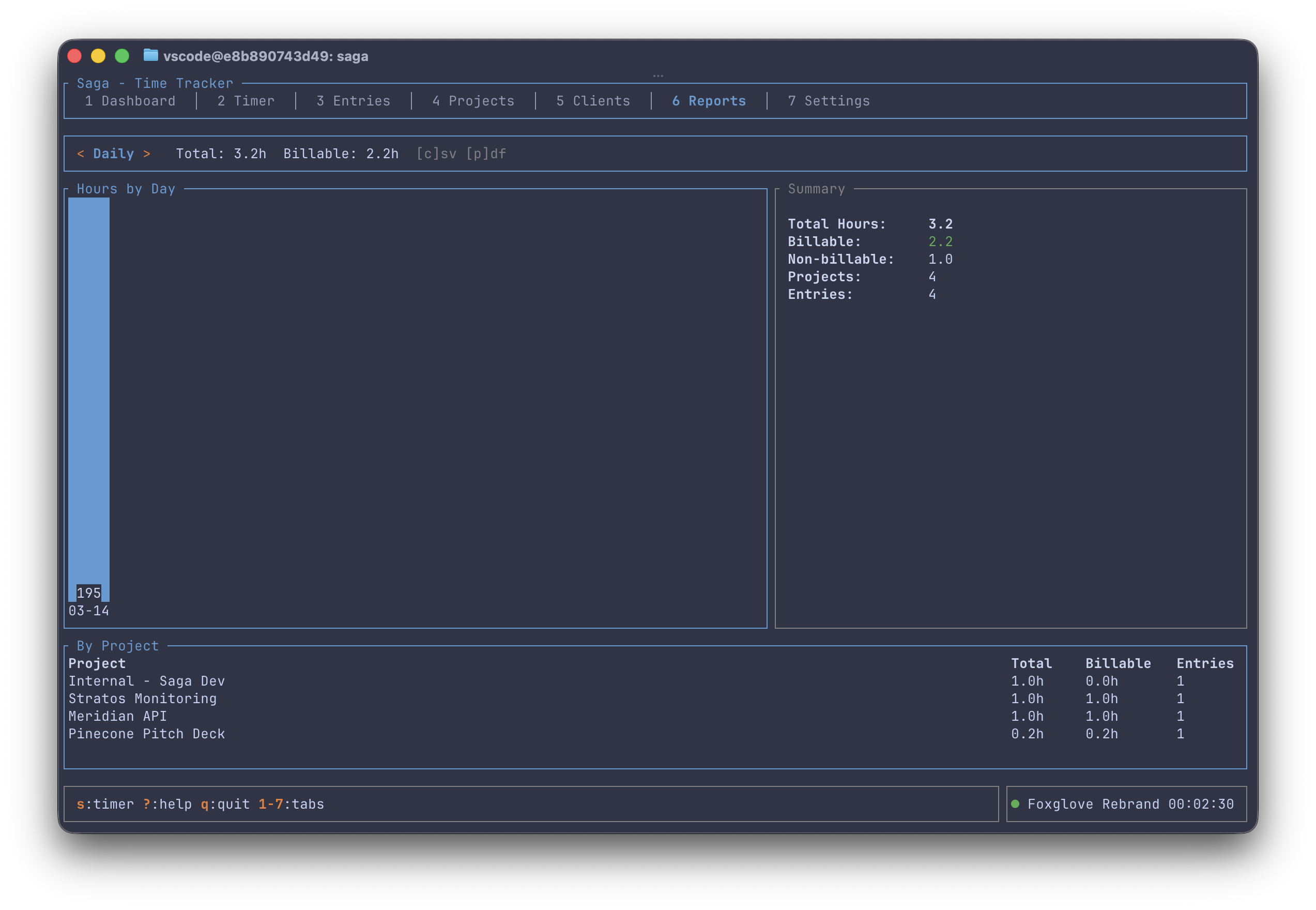This screenshot has height=910, width=1316.
Task: Export report via [c]sv option
Action: coord(436,154)
